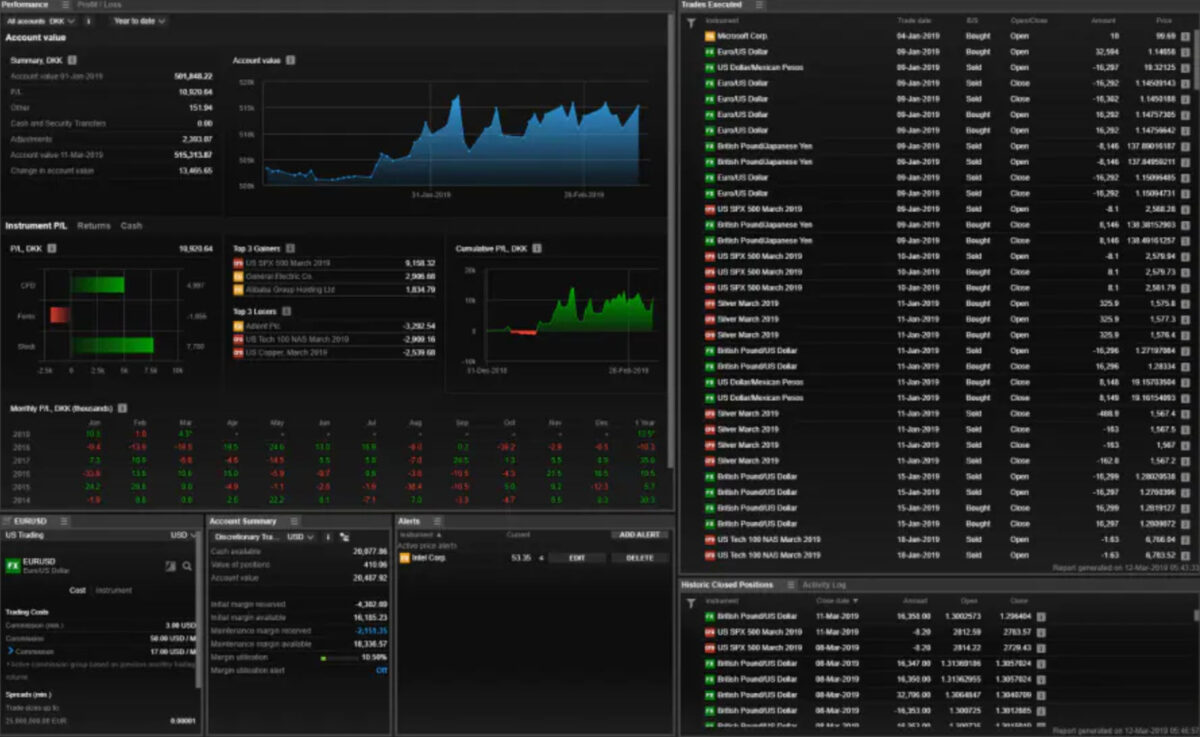
Task: Click the chart icon next to EURUSD
Action: pos(170,567)
